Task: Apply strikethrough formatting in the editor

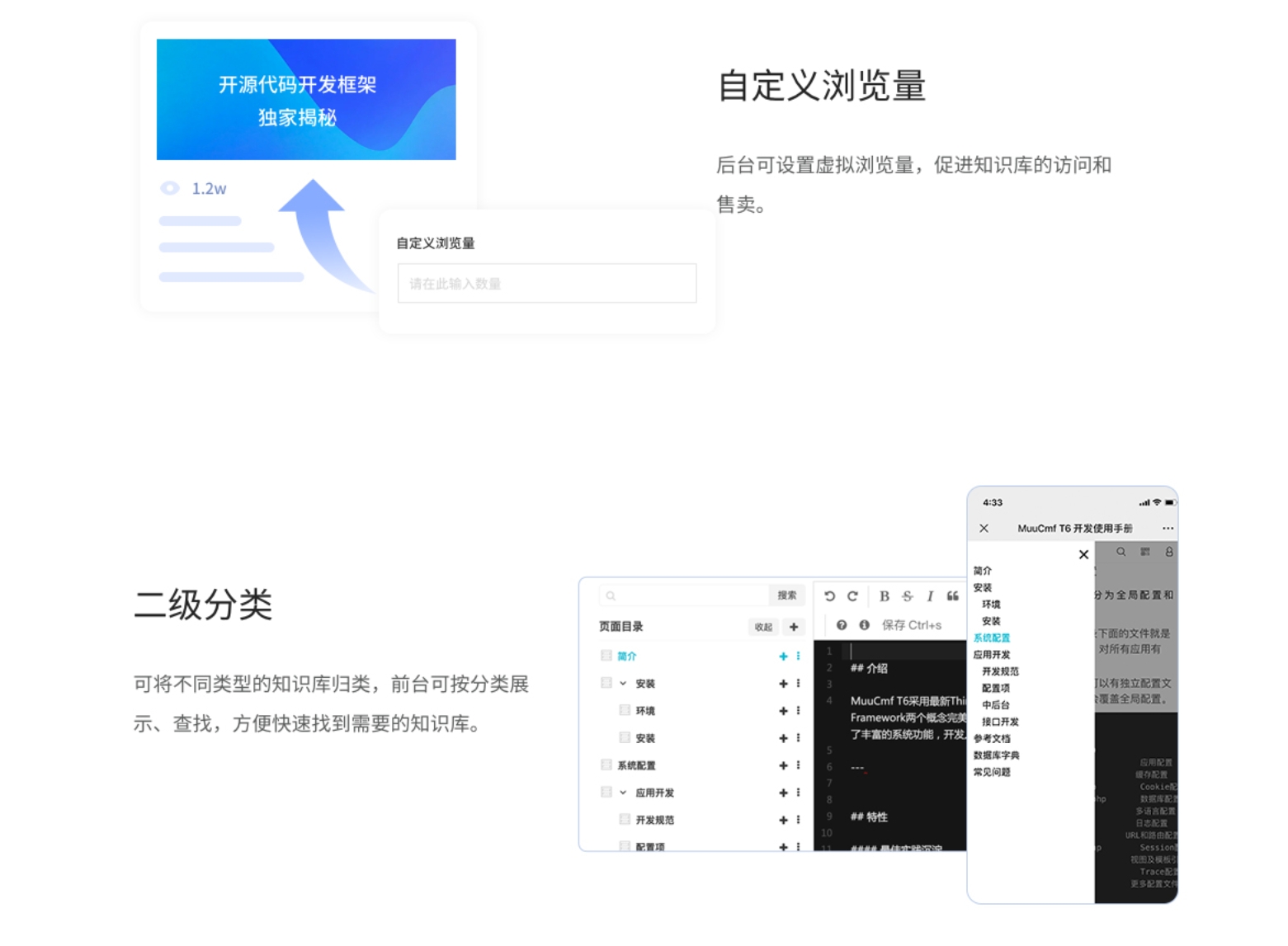Action: 907,595
